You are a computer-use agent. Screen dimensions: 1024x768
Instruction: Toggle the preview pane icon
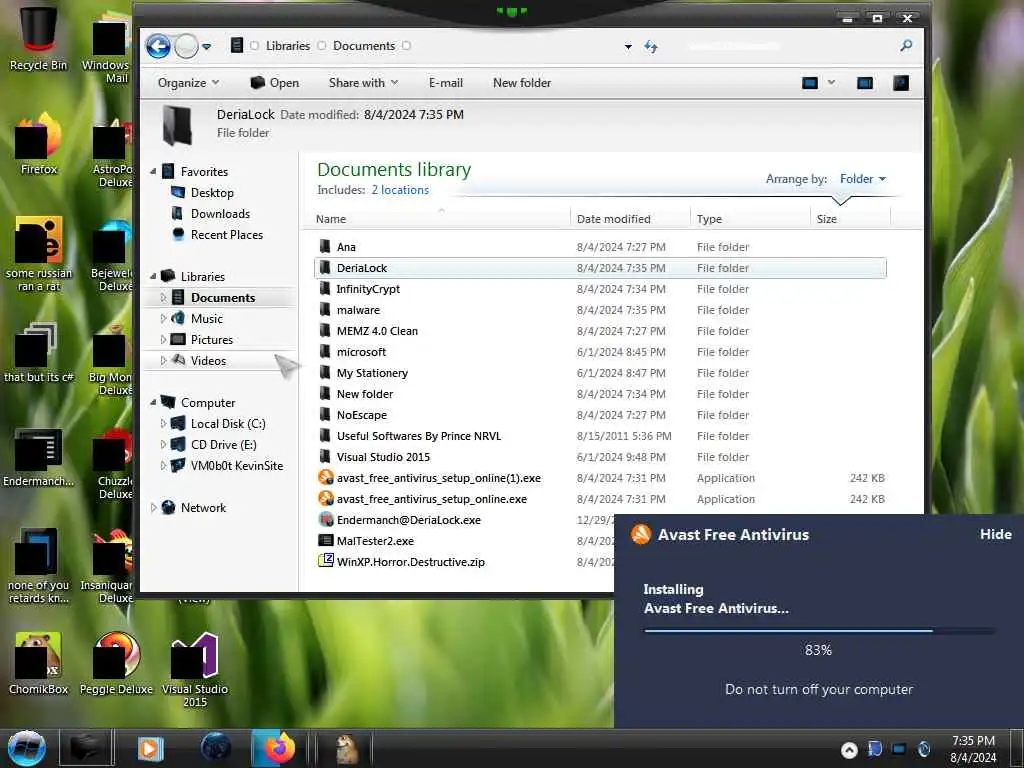click(x=865, y=83)
